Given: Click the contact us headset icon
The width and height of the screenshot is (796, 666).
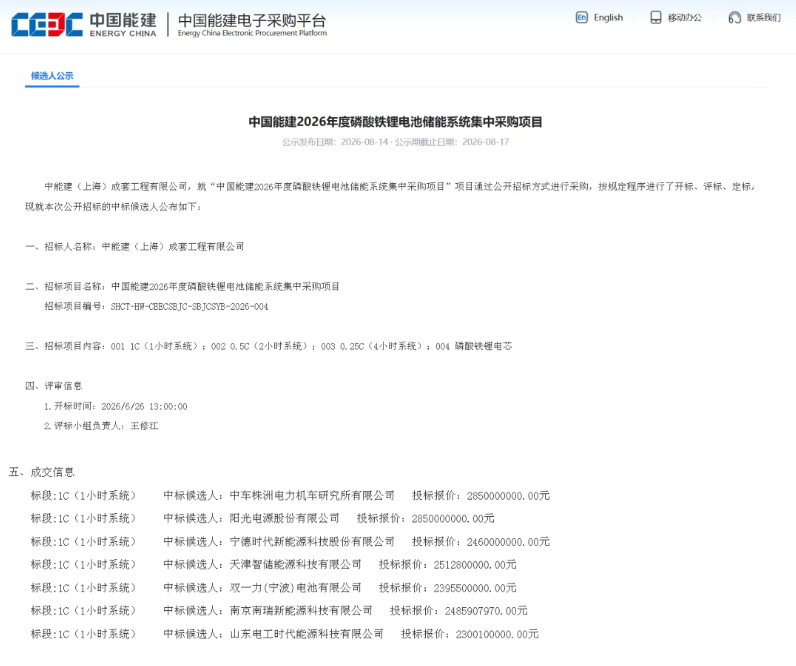Looking at the screenshot, I should point(734,18).
